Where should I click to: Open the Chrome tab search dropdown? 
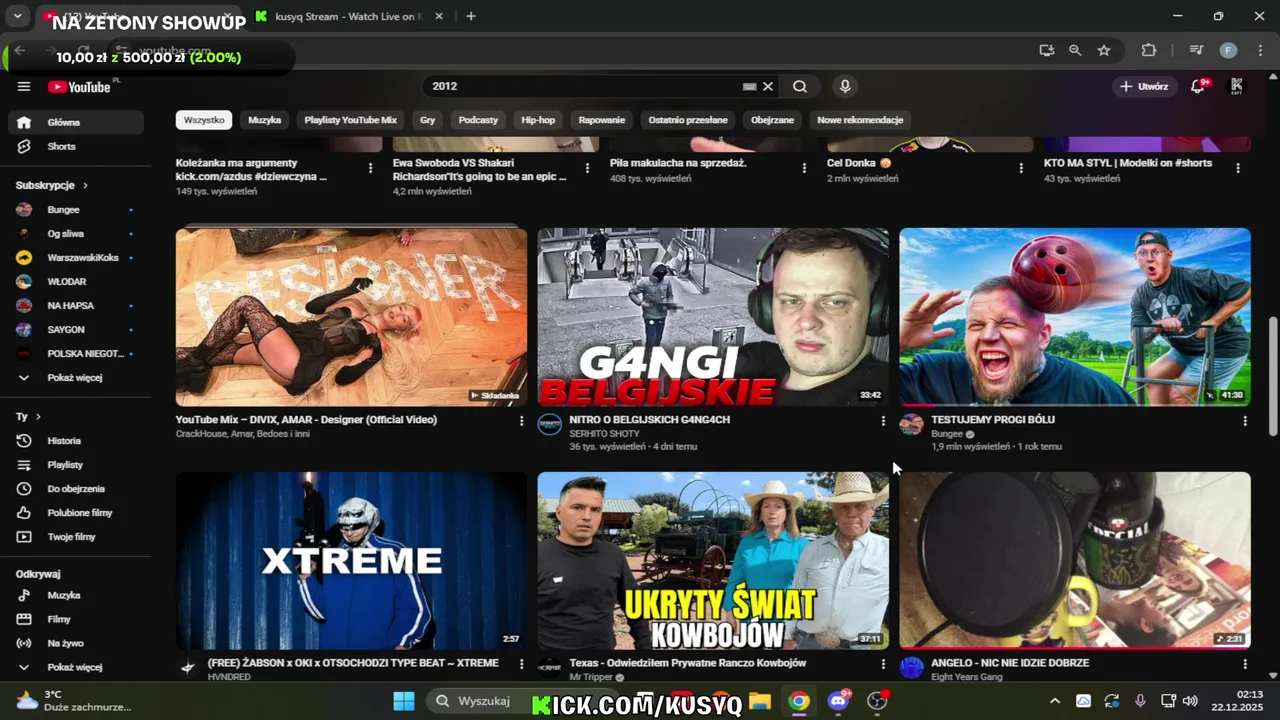tap(18, 16)
